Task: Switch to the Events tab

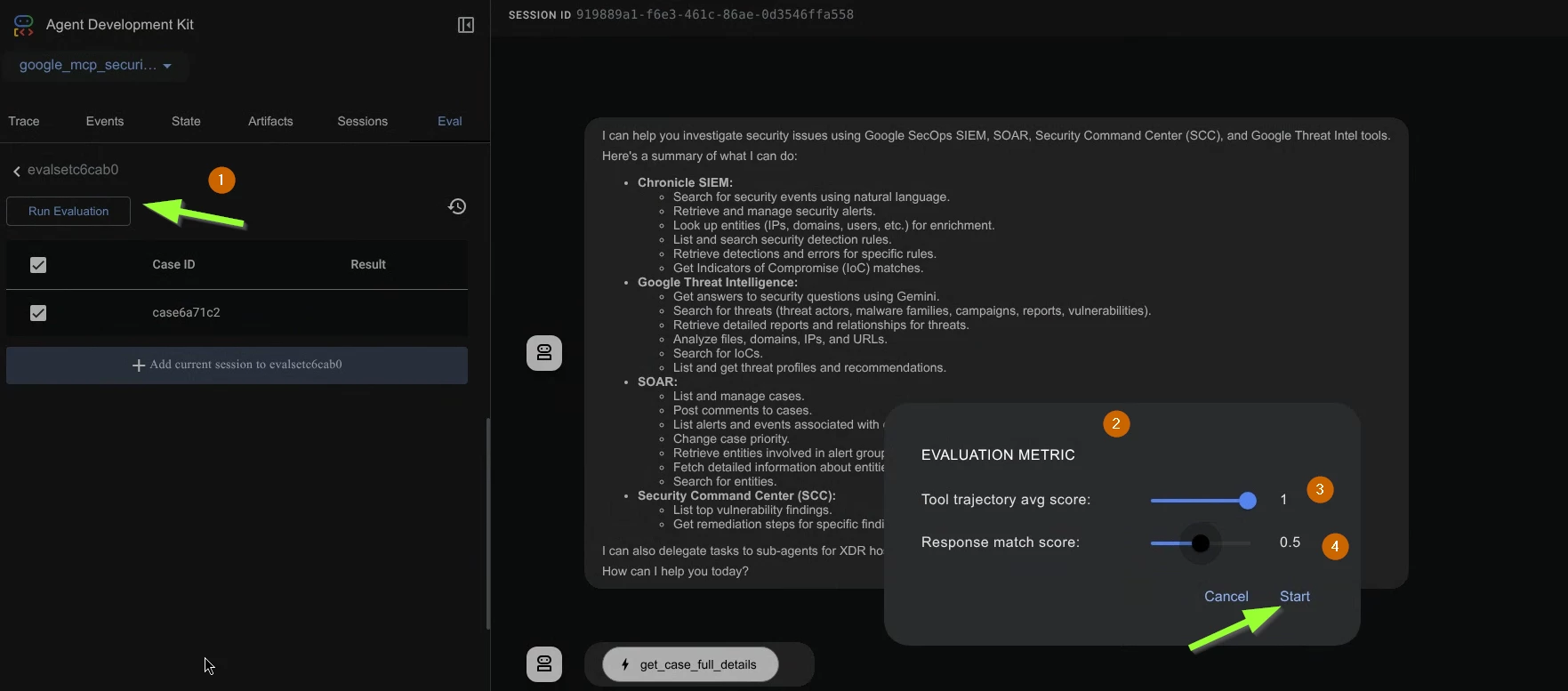Action: click(105, 121)
